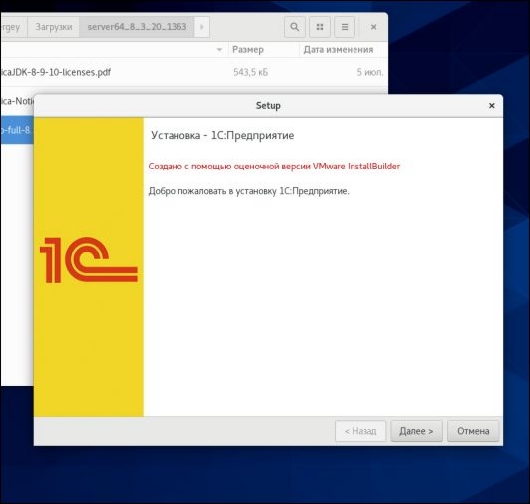Select the highlighted file row behind the dialog

coord(17,130)
